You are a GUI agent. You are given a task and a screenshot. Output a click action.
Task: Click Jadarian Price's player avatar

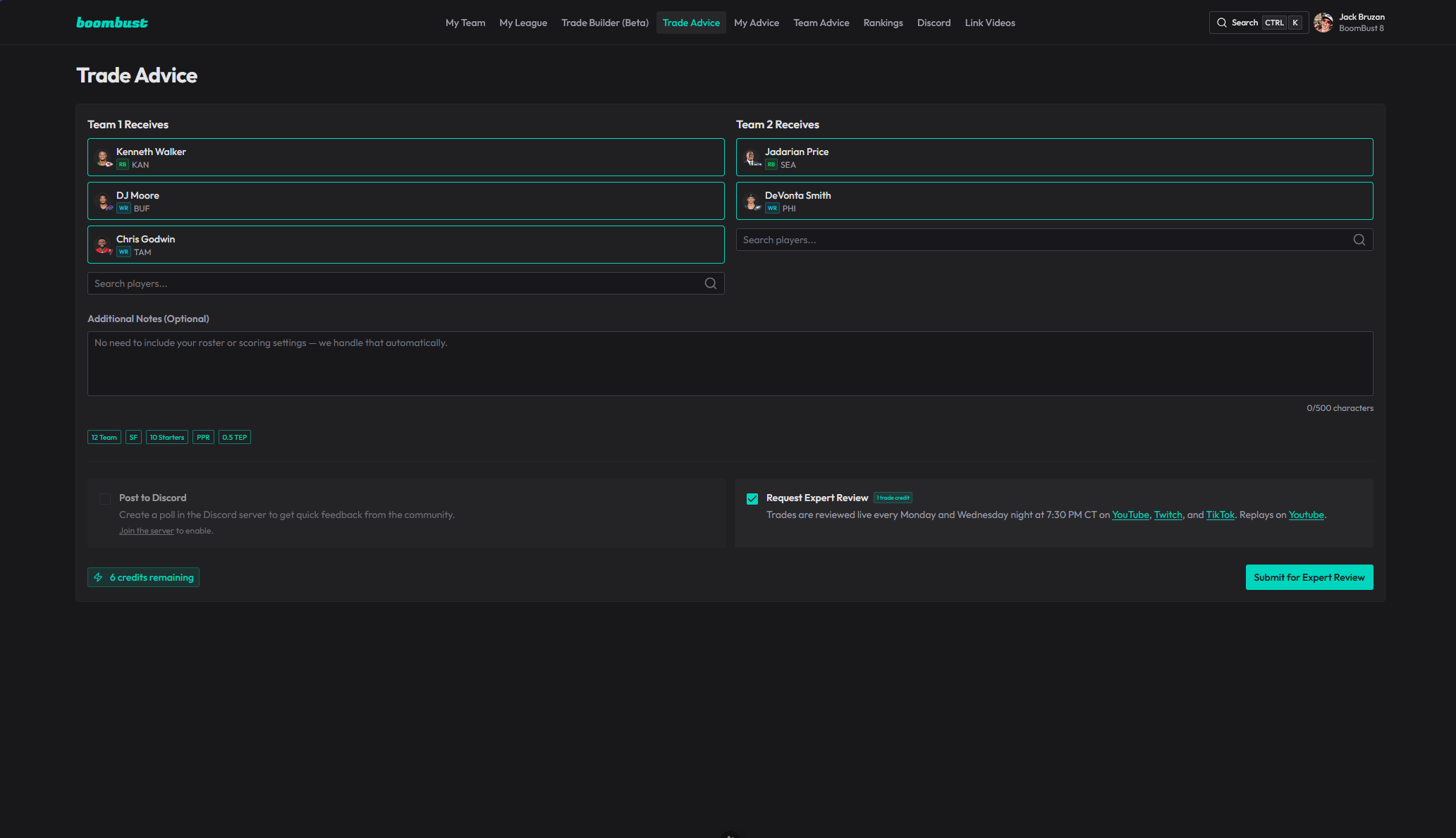pos(752,158)
